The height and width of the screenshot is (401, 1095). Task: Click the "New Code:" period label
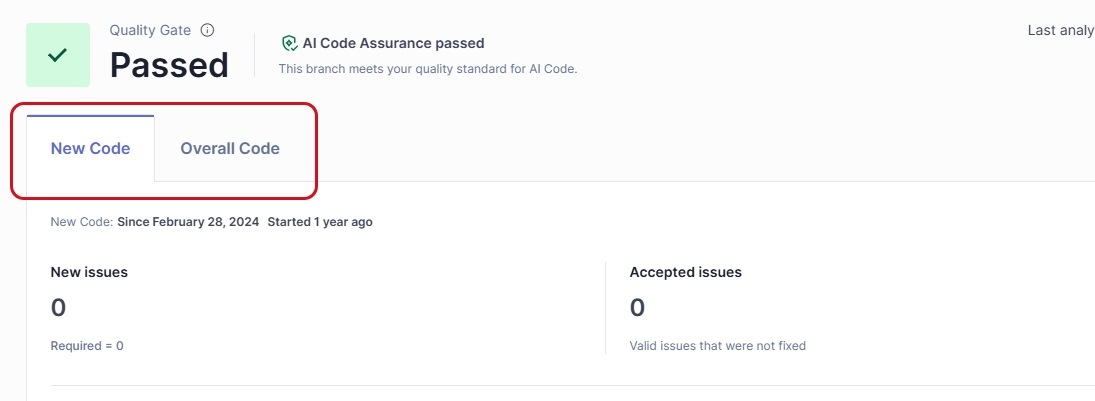click(81, 222)
